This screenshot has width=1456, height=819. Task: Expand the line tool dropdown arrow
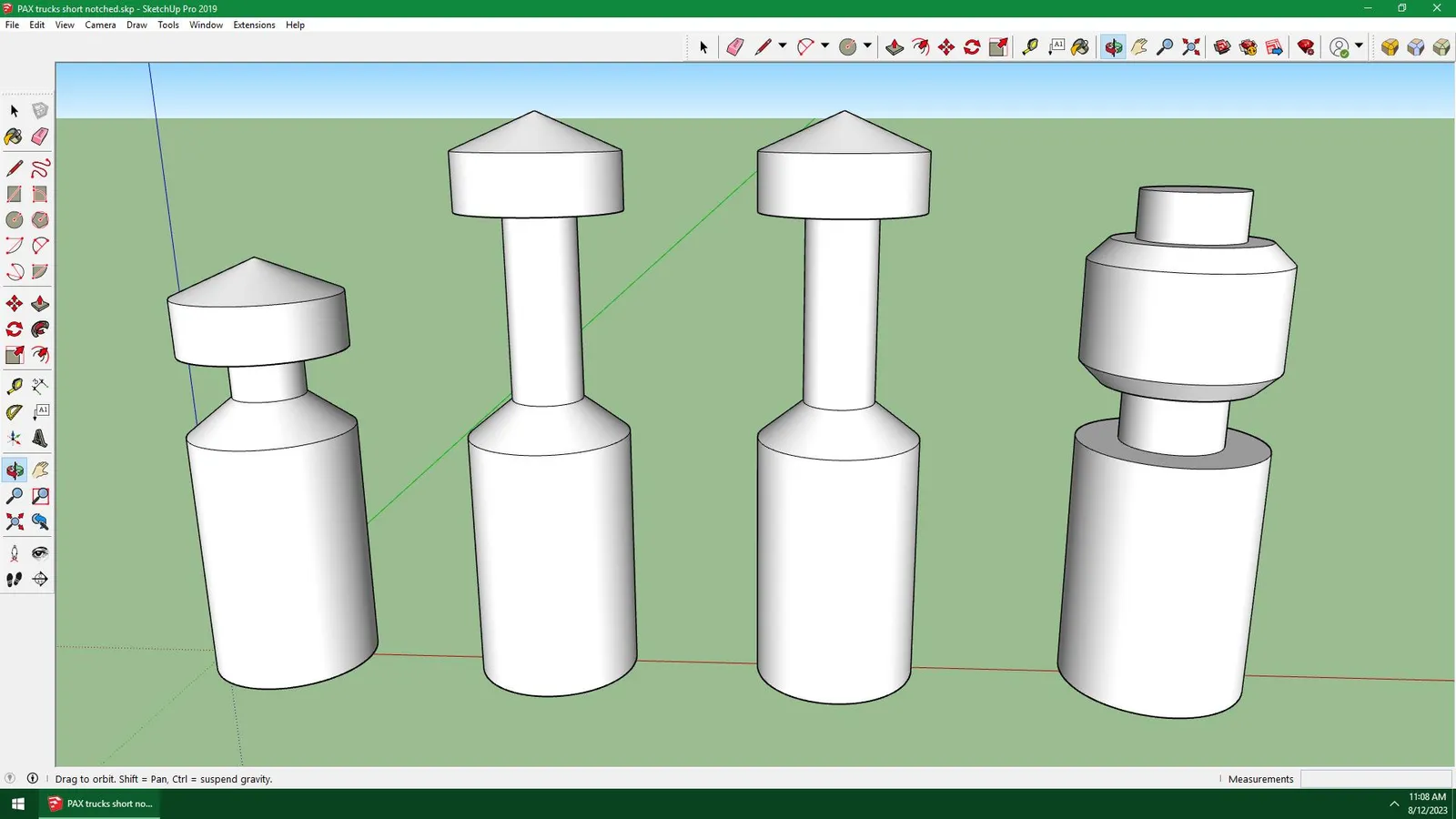(x=783, y=46)
